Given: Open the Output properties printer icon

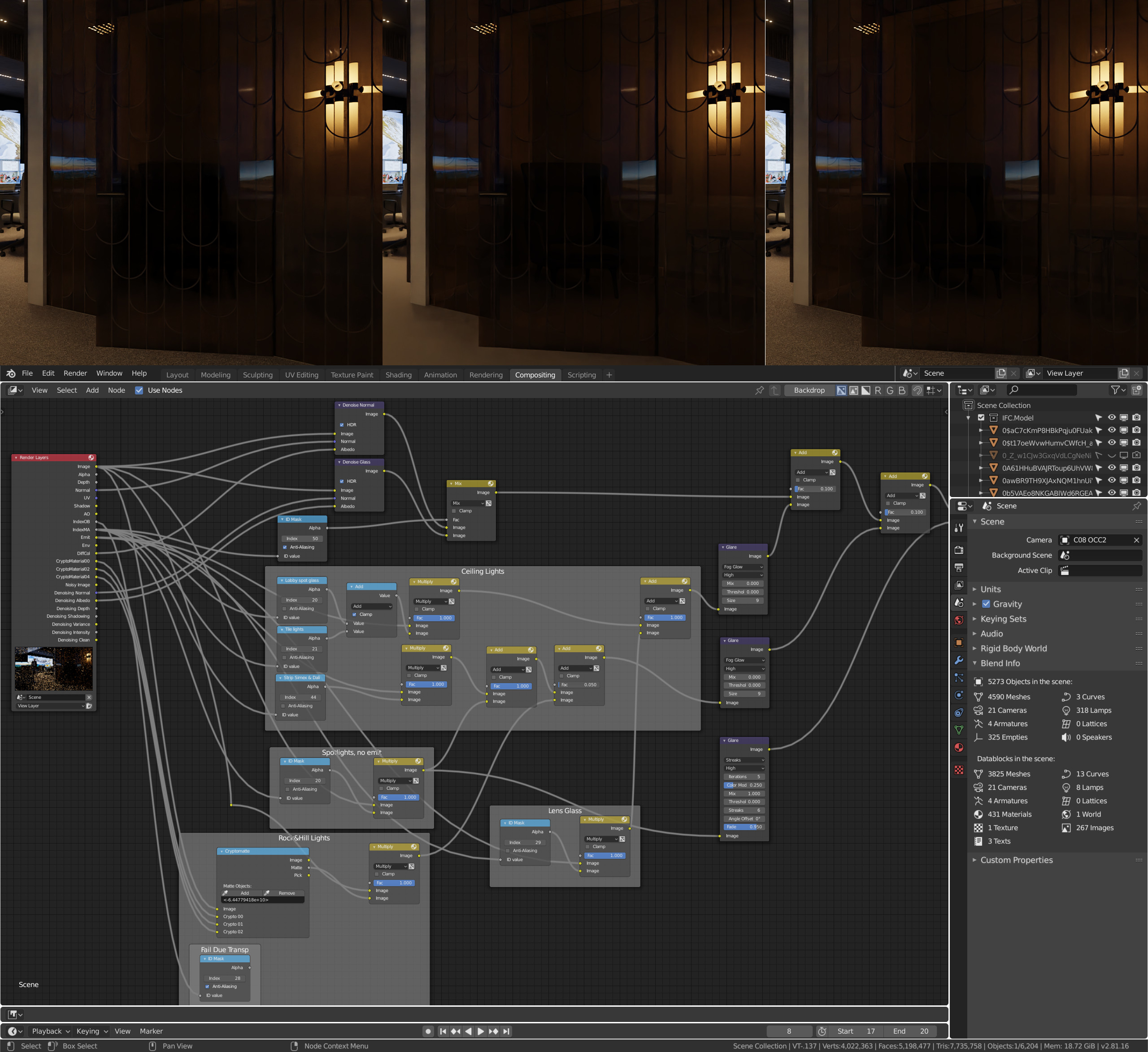Looking at the screenshot, I should tap(959, 567).
